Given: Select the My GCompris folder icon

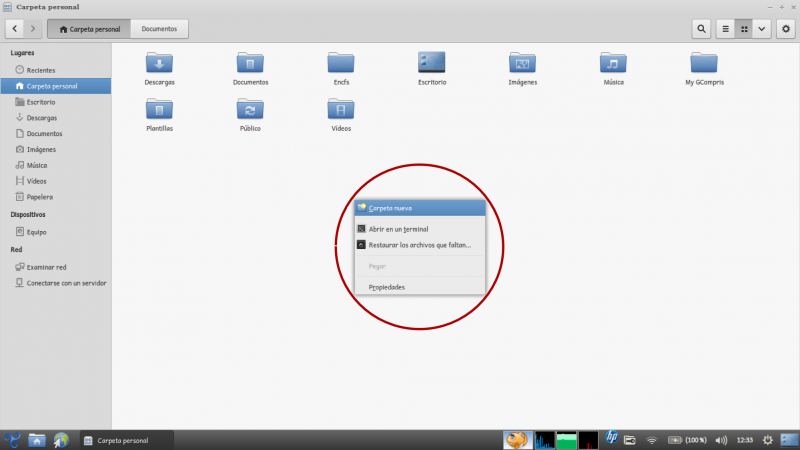Looking at the screenshot, I should coord(704,63).
